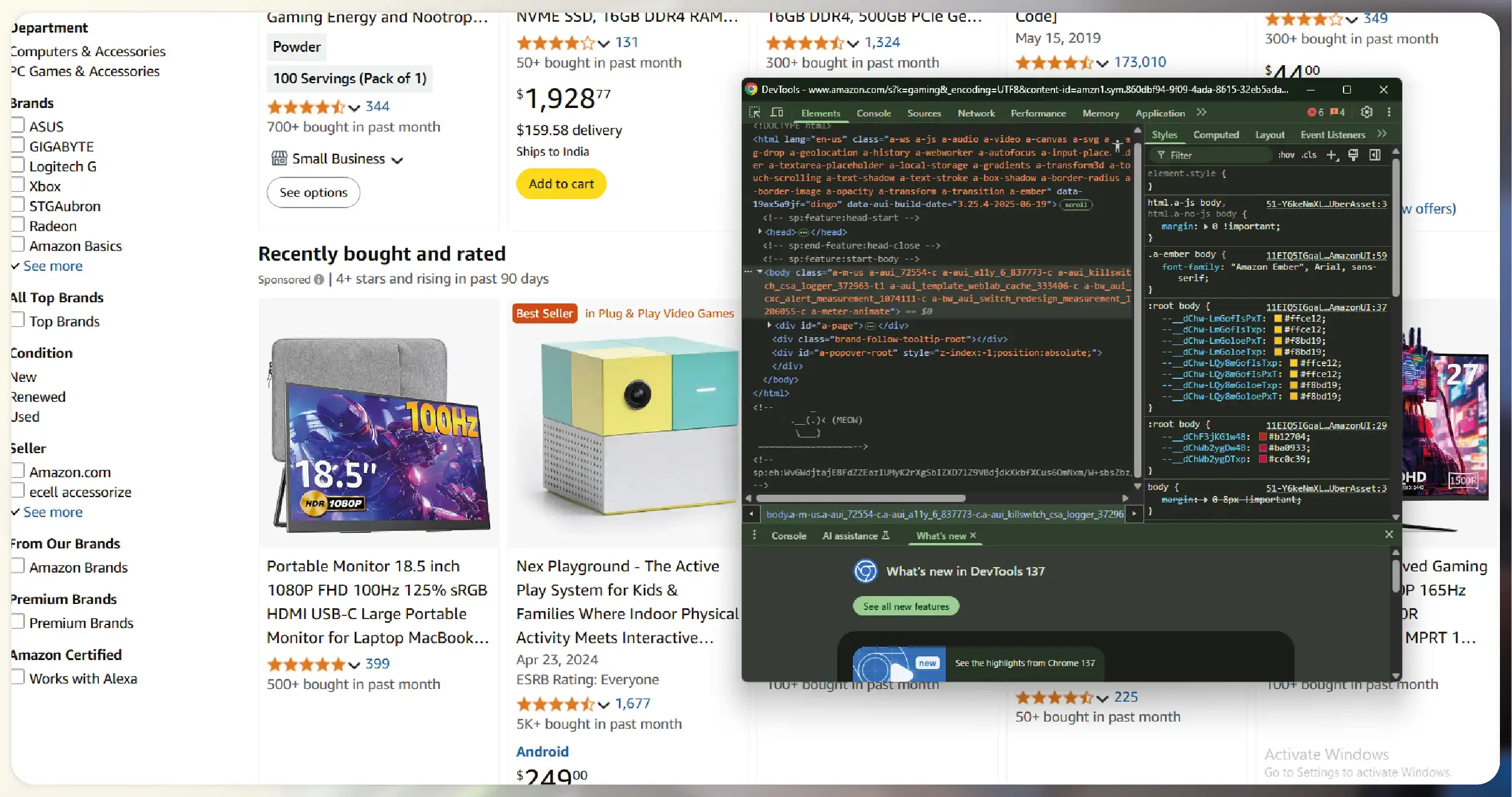Check the ASUS brand filter checkbox
The height and width of the screenshot is (797, 1512).
coord(17,124)
